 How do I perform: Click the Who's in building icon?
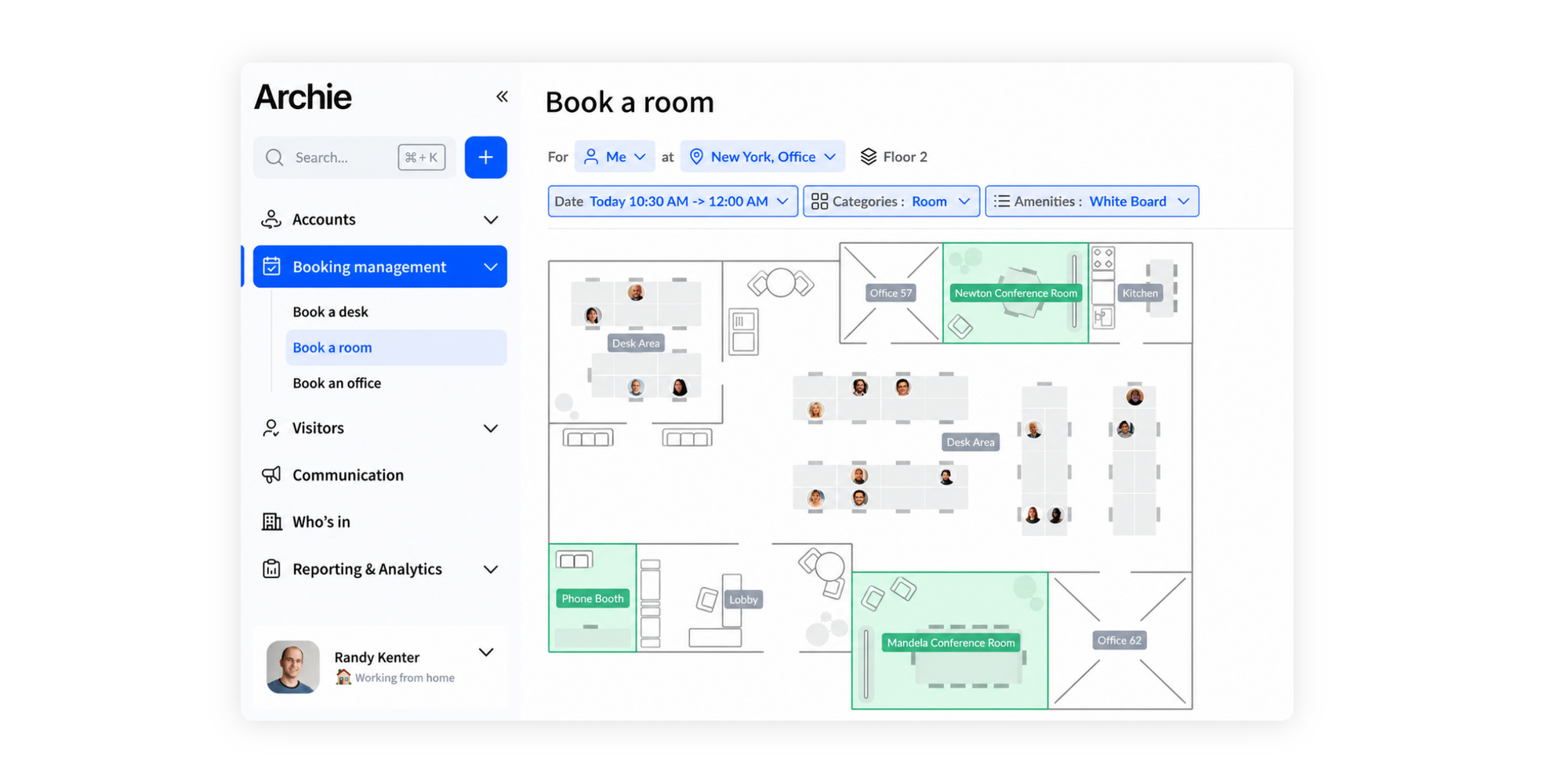point(271,522)
